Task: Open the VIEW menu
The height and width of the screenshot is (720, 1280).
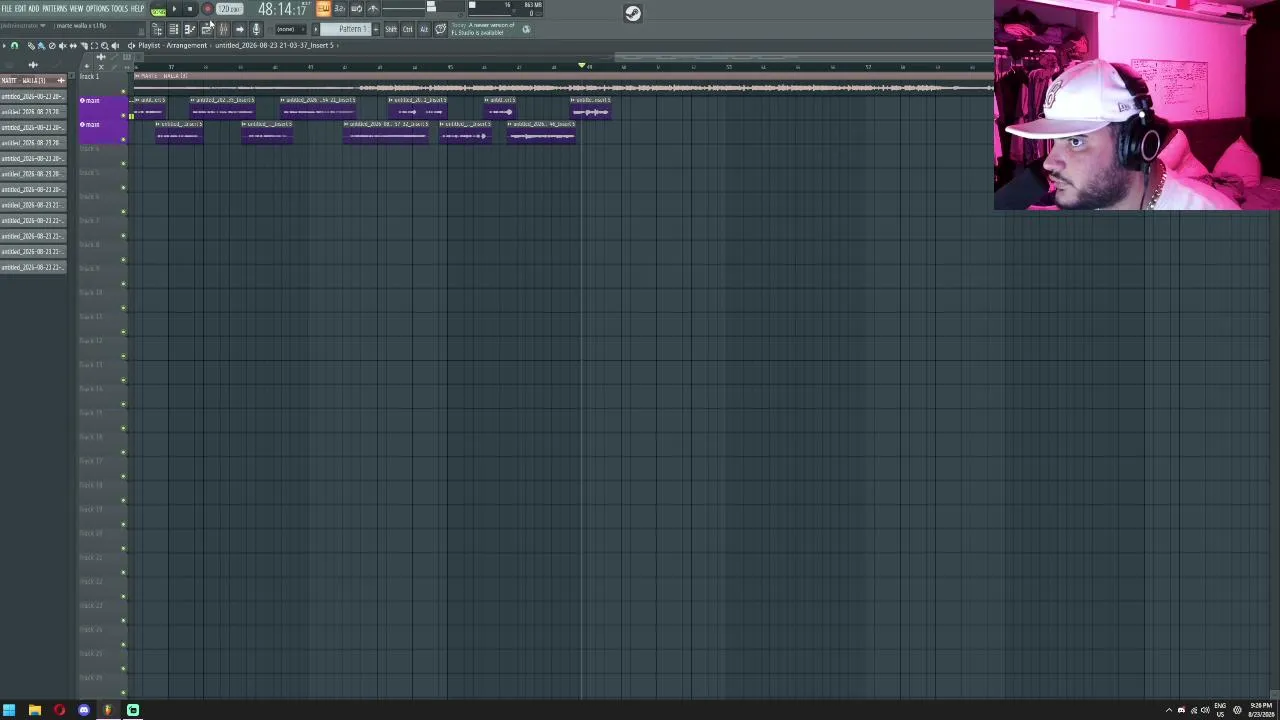Action: tap(76, 9)
